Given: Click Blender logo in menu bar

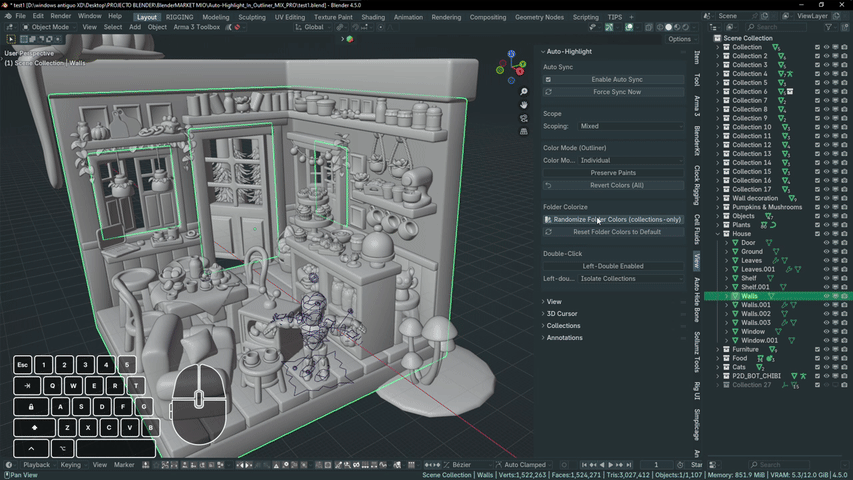Looking at the screenshot, I should (8, 16).
